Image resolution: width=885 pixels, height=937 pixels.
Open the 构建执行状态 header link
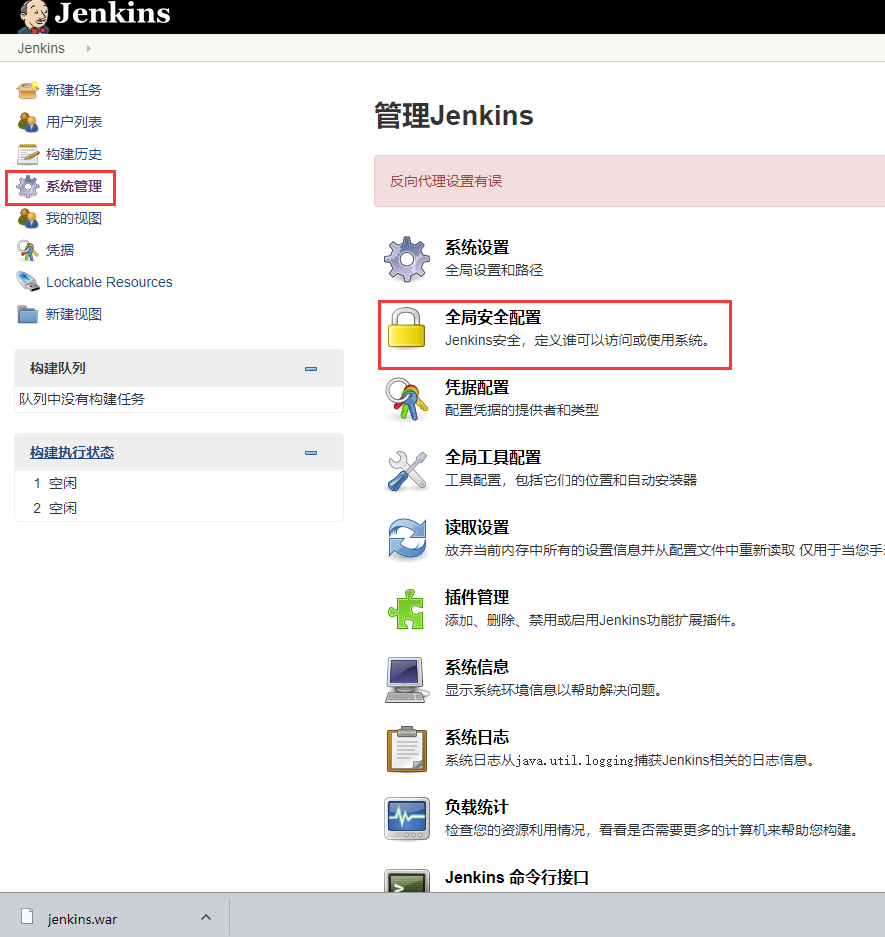pos(72,452)
